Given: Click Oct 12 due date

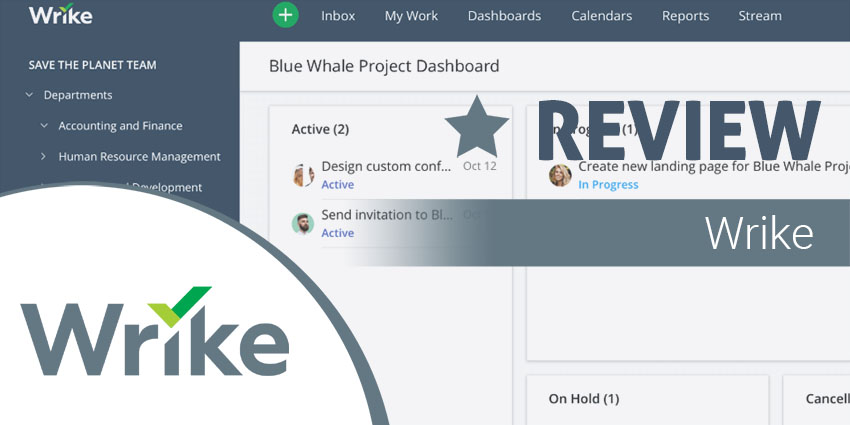Looking at the screenshot, I should pyautogui.click(x=479, y=166).
